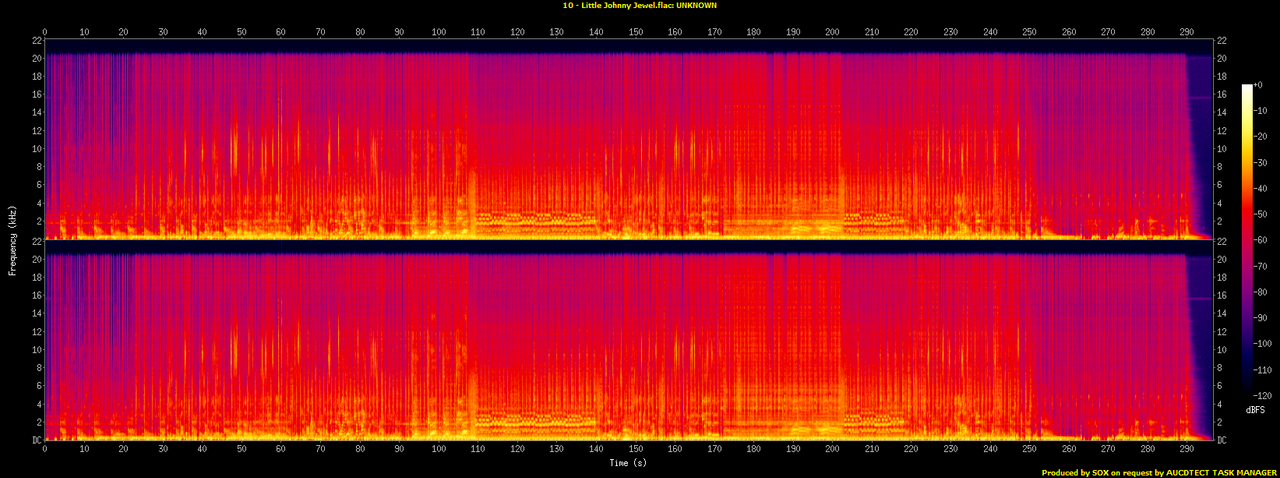Select the "-10" value on the dBFS scale
This screenshot has height=478, width=1280.
tap(1261, 112)
